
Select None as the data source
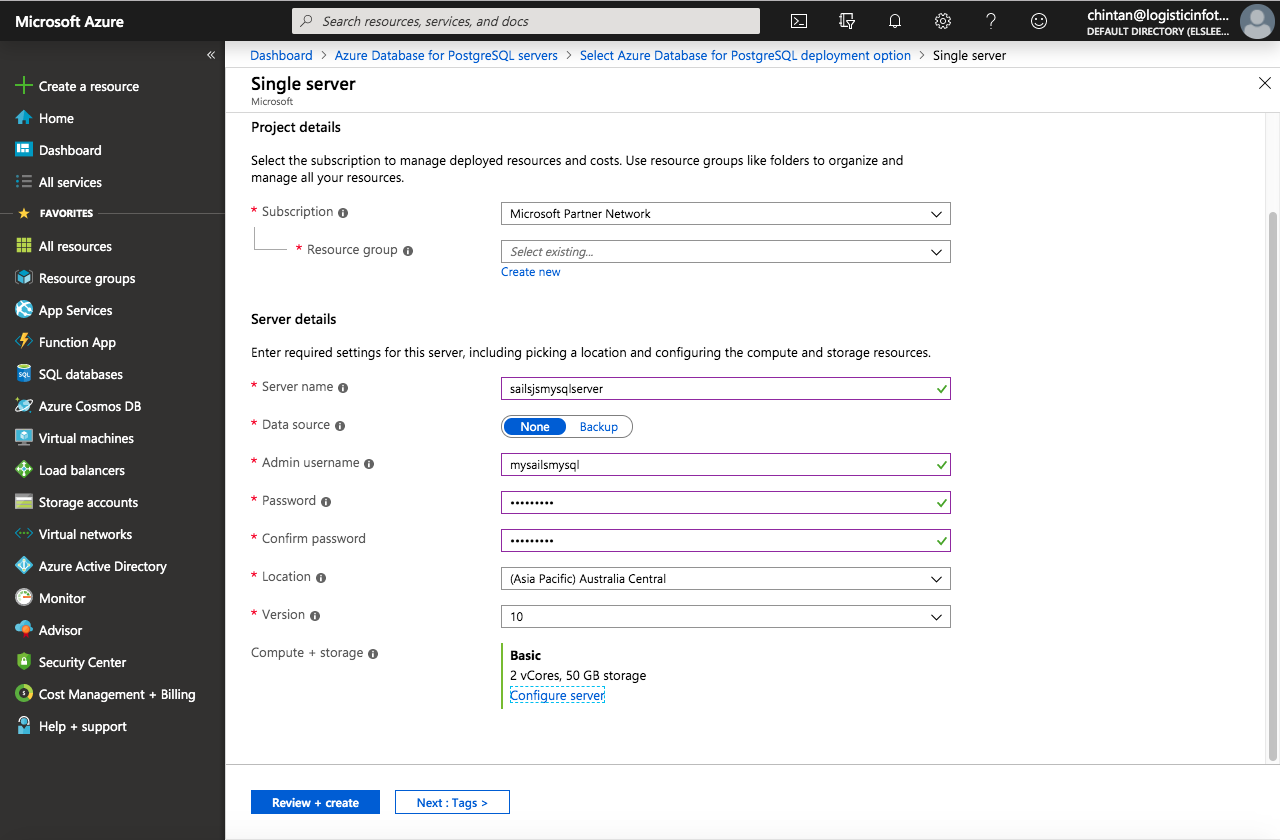point(535,426)
